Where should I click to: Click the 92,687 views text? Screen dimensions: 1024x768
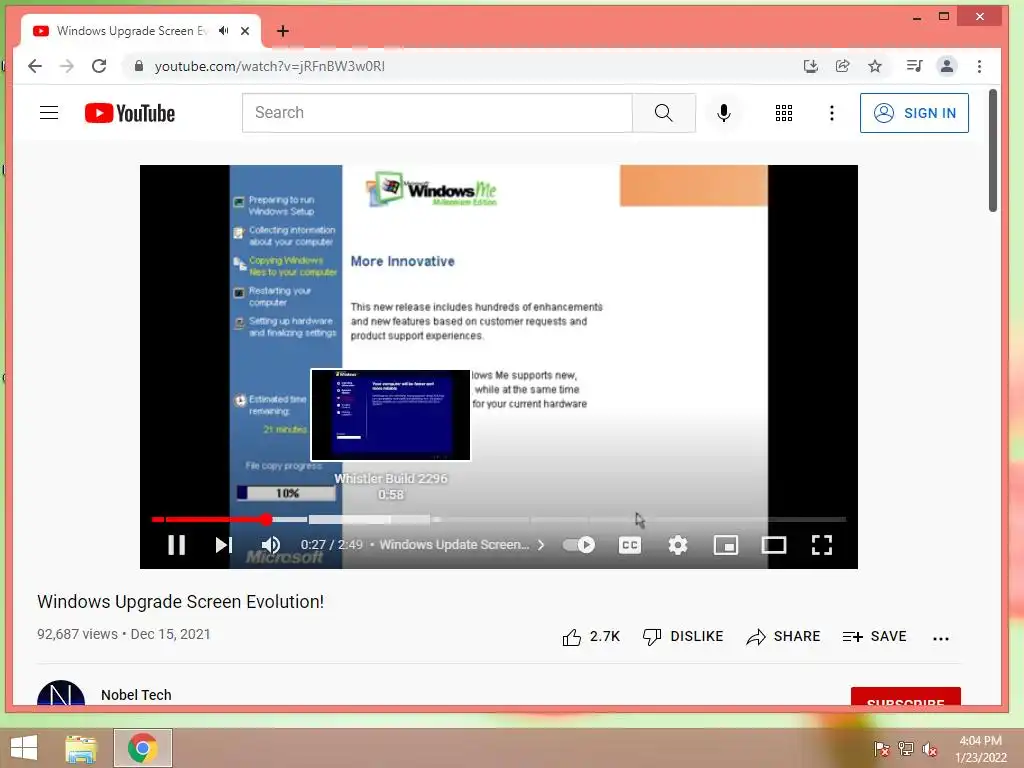[77, 634]
